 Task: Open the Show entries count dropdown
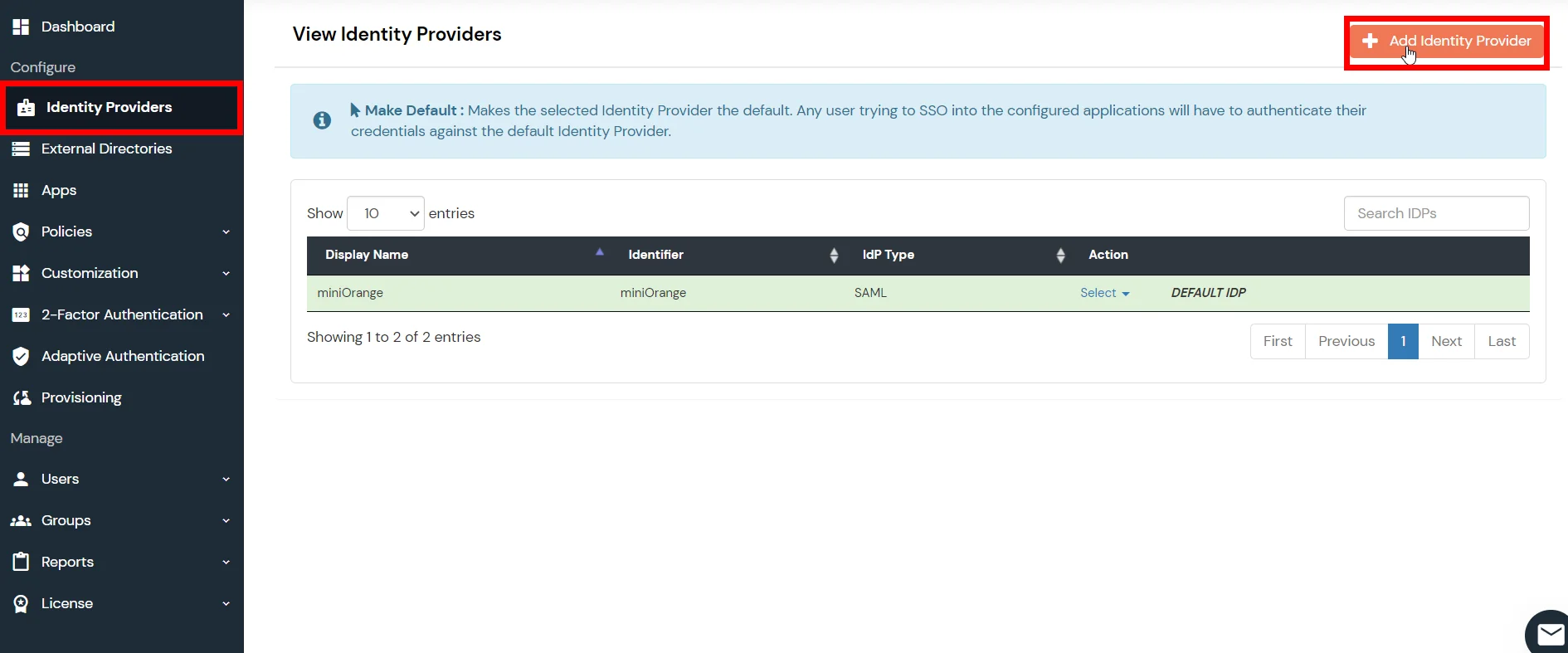tap(386, 213)
